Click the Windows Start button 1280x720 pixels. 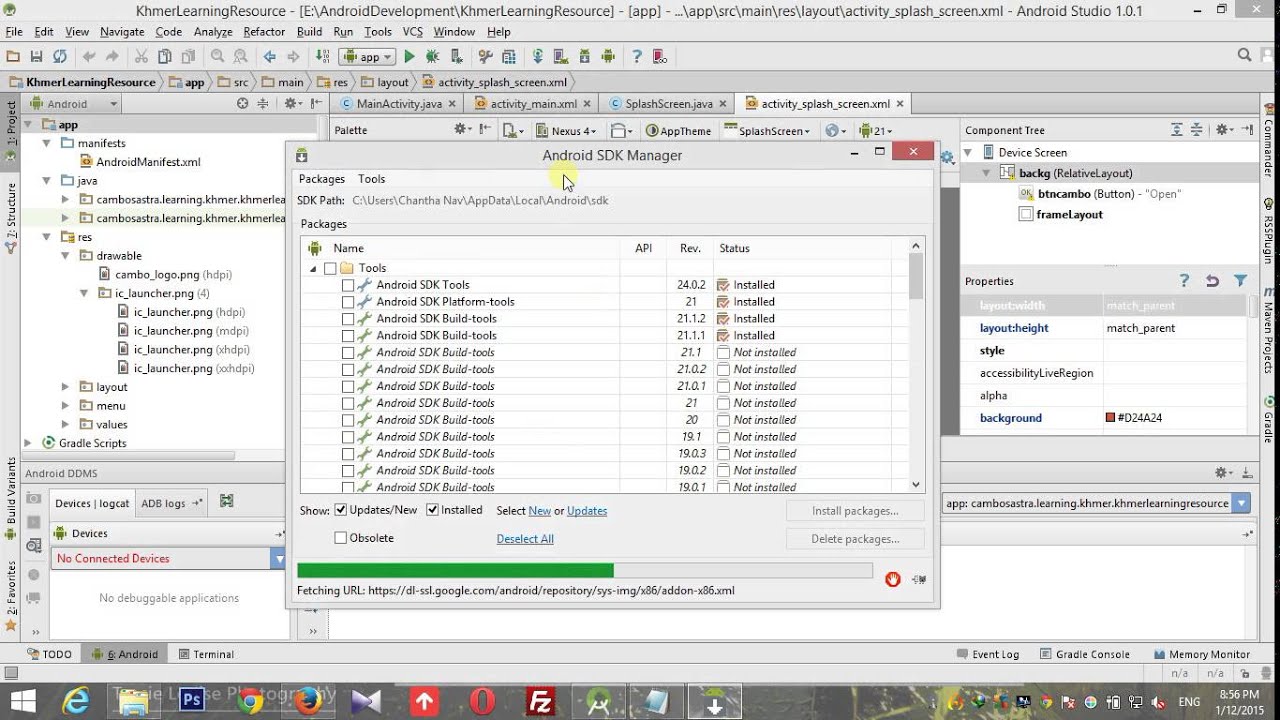(x=22, y=701)
